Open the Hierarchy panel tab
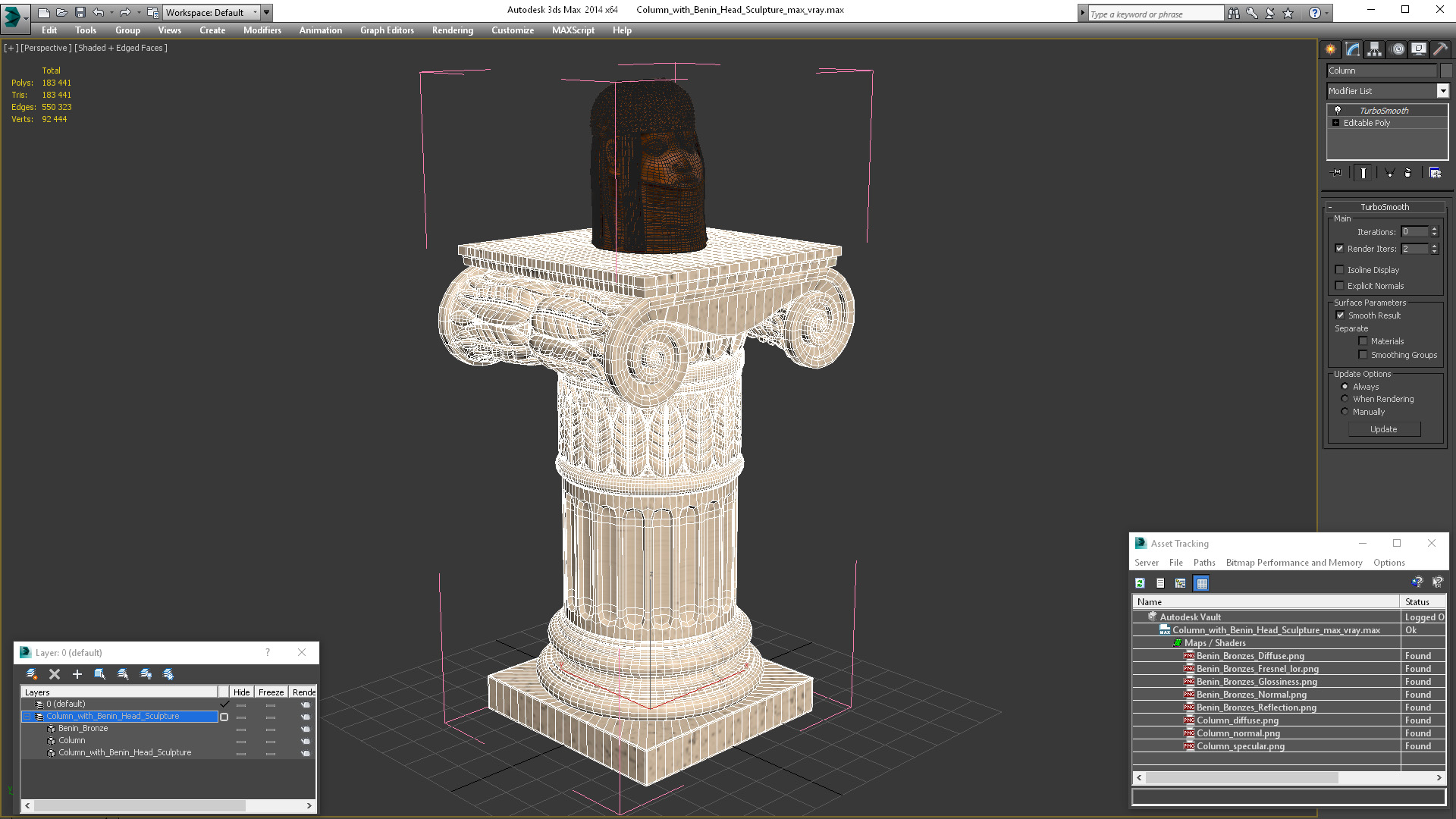 pyautogui.click(x=1374, y=49)
